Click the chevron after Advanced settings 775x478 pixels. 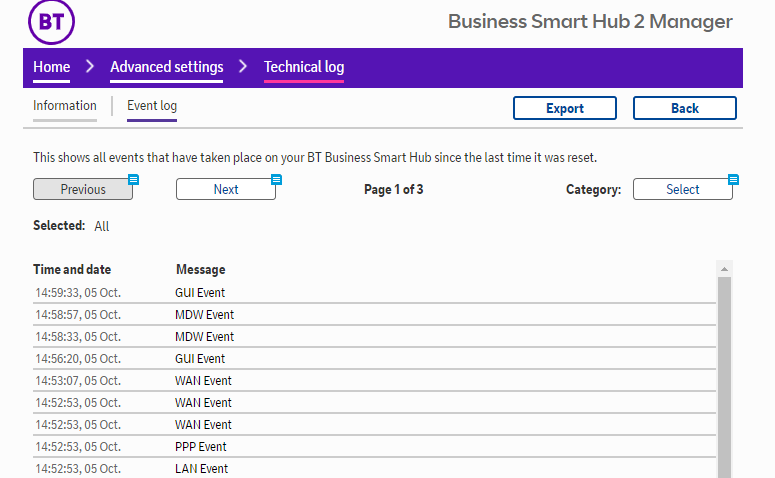pos(243,67)
